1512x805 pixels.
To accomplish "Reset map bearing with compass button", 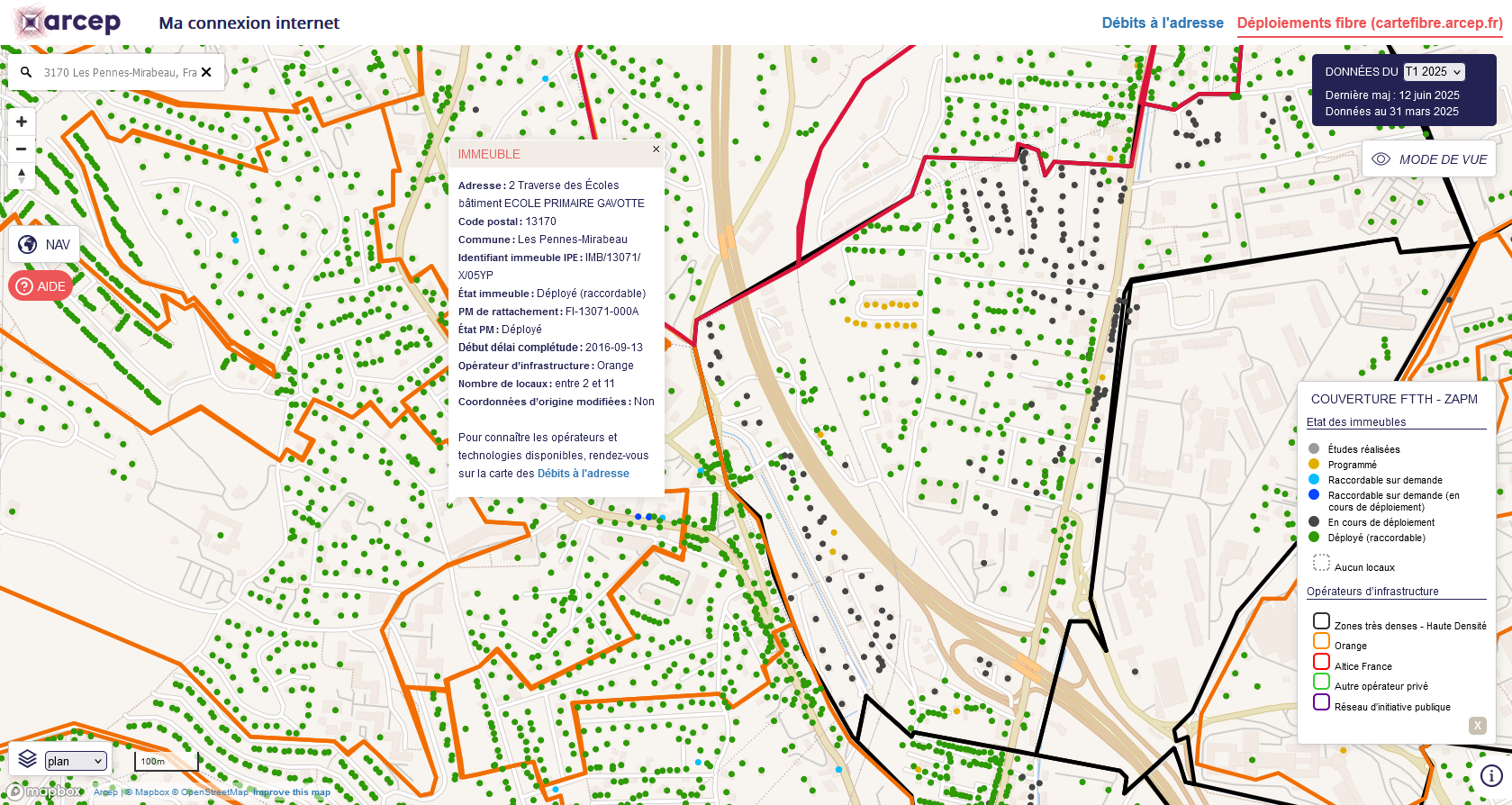I will 22,176.
